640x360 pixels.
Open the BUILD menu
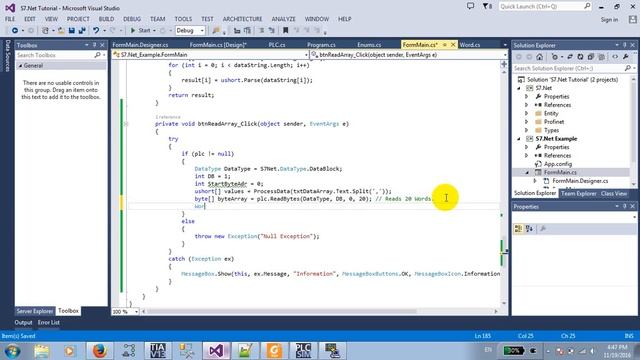click(x=106, y=19)
